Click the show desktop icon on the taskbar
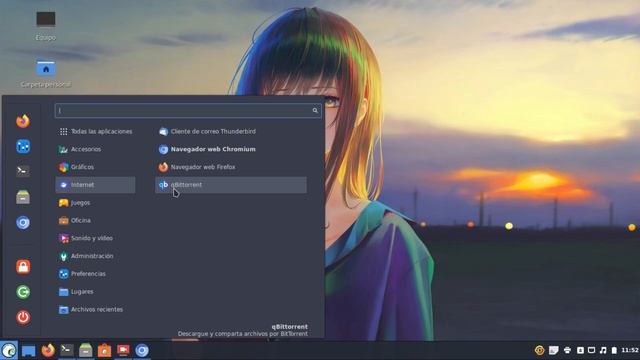 click(28, 351)
